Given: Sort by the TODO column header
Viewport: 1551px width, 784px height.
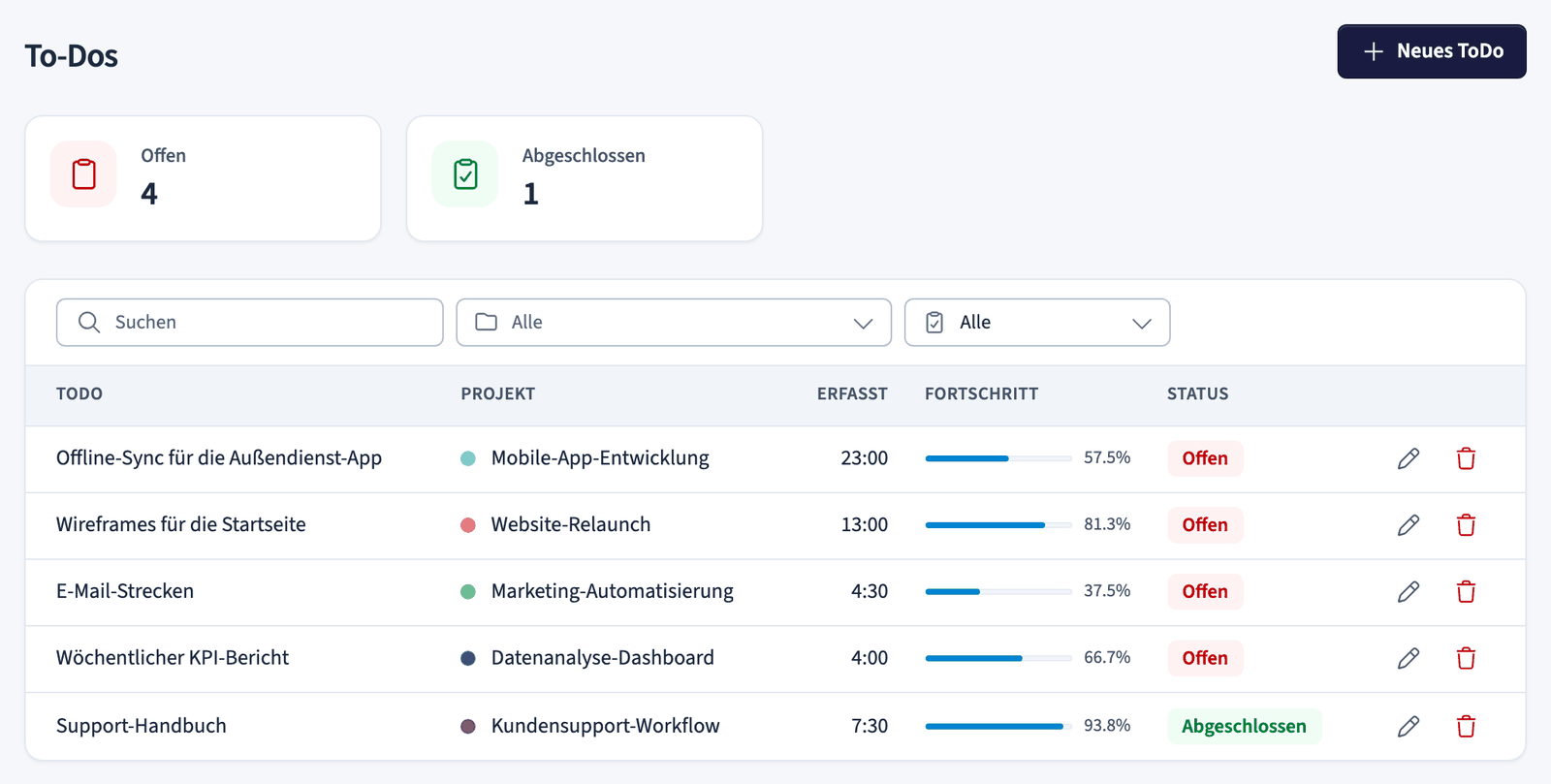Looking at the screenshot, I should (x=79, y=394).
